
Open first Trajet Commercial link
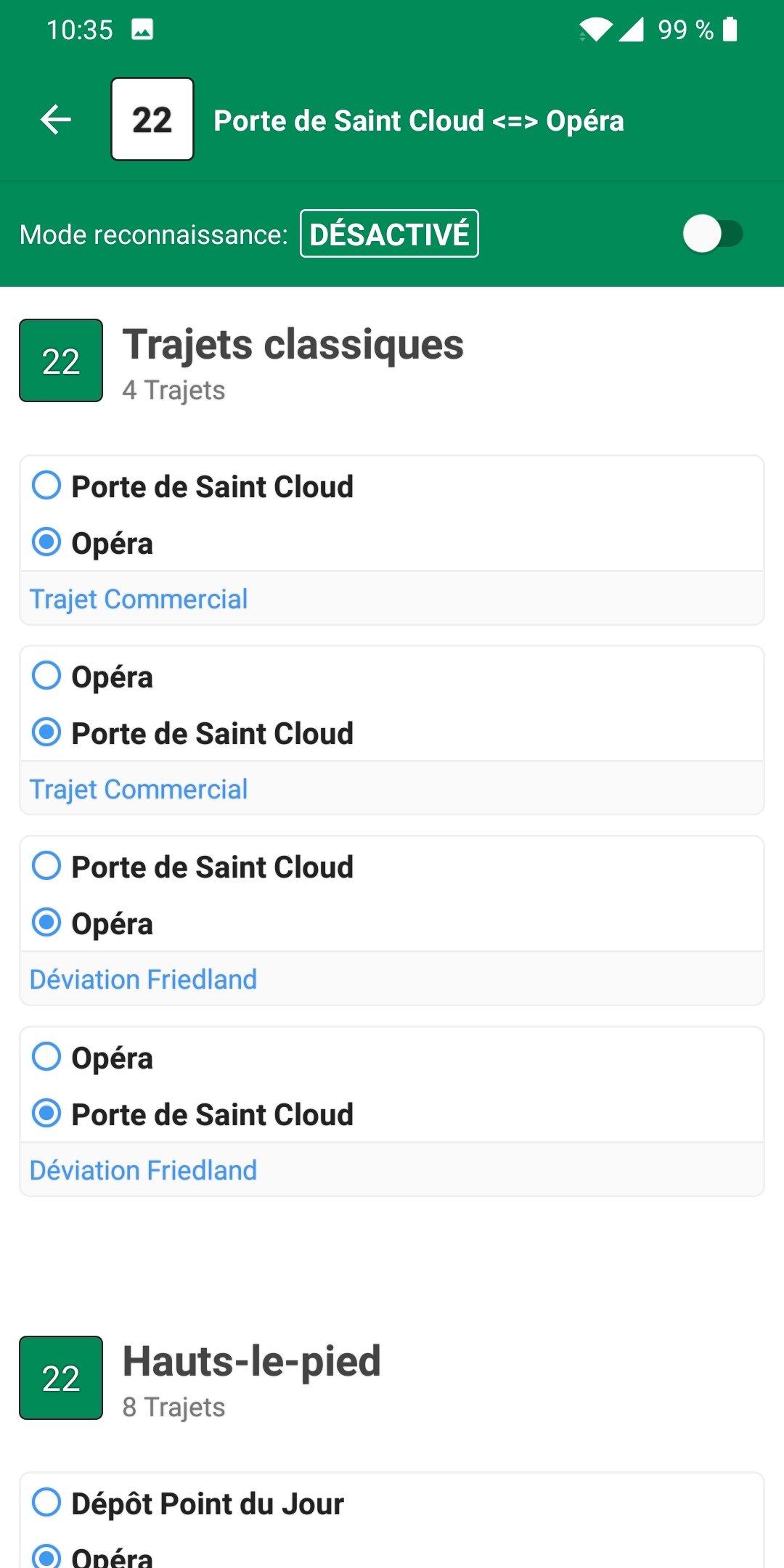pyautogui.click(x=139, y=600)
